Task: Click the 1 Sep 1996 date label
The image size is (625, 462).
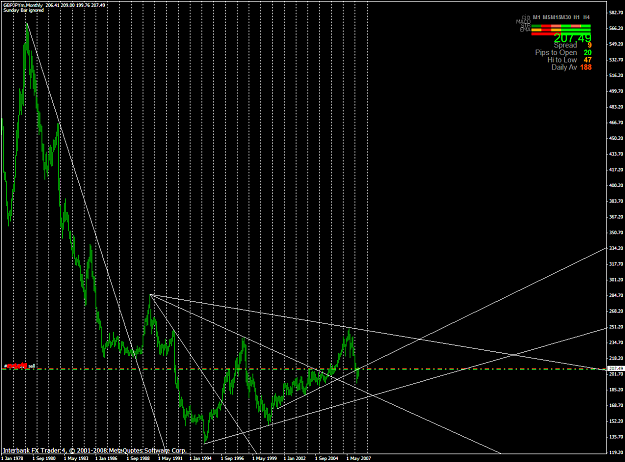Action: click(x=233, y=458)
